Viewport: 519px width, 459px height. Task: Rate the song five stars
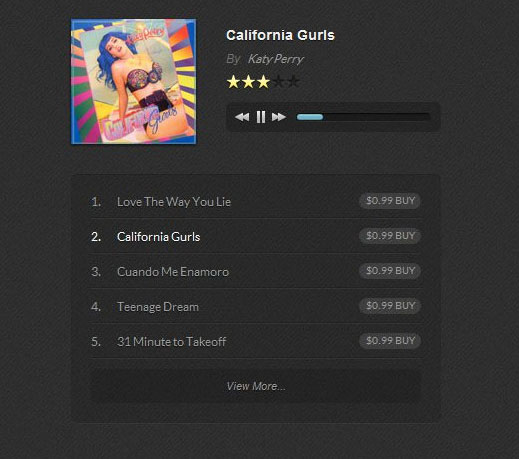293,82
